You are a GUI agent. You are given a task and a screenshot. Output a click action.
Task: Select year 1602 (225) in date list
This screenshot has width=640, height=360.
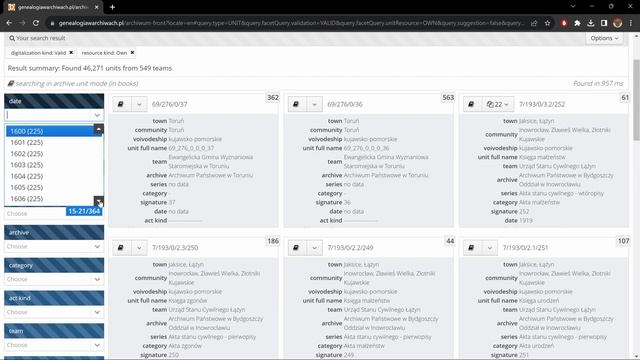[x=50, y=154]
